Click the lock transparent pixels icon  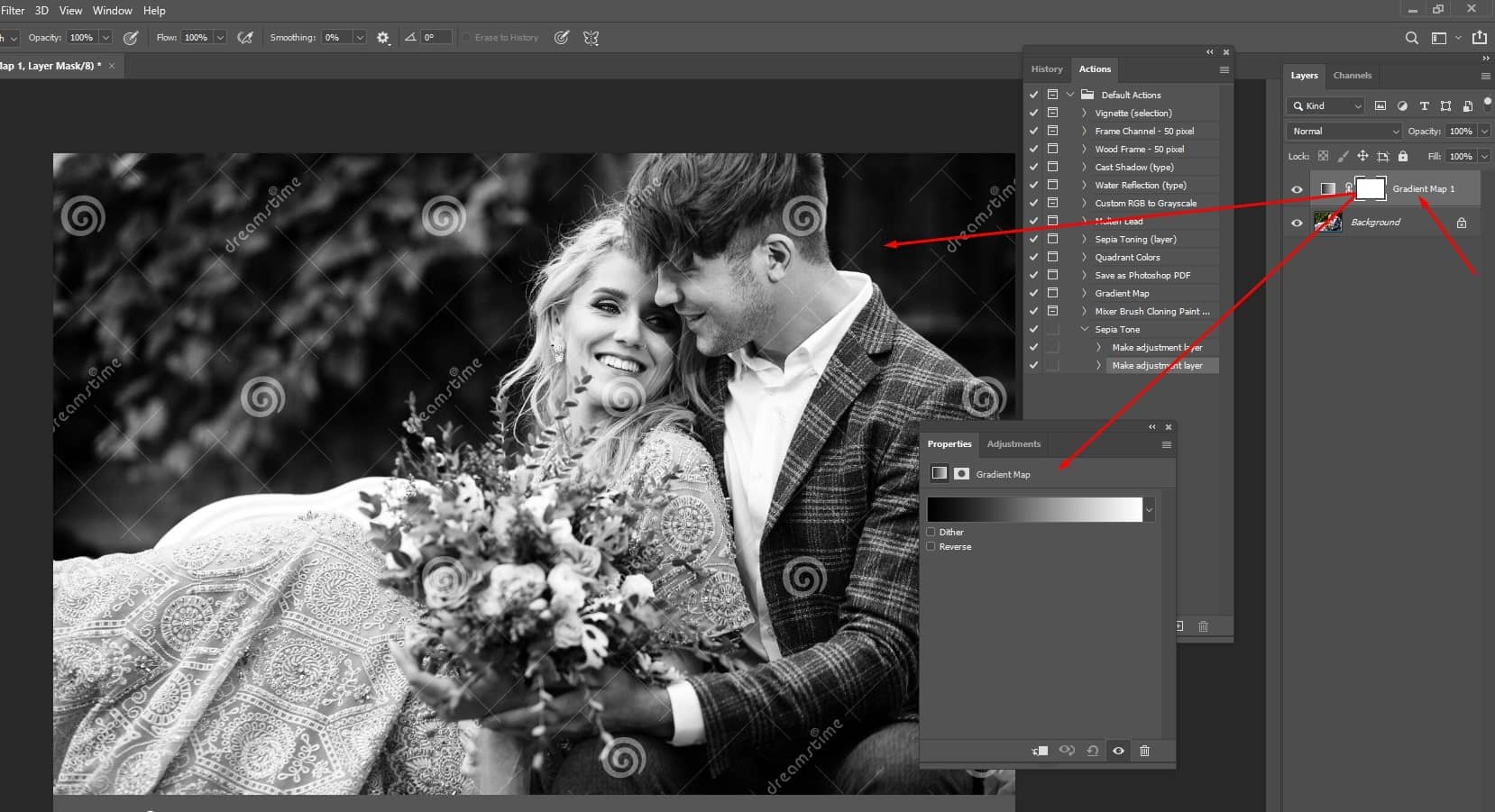pyautogui.click(x=1323, y=156)
